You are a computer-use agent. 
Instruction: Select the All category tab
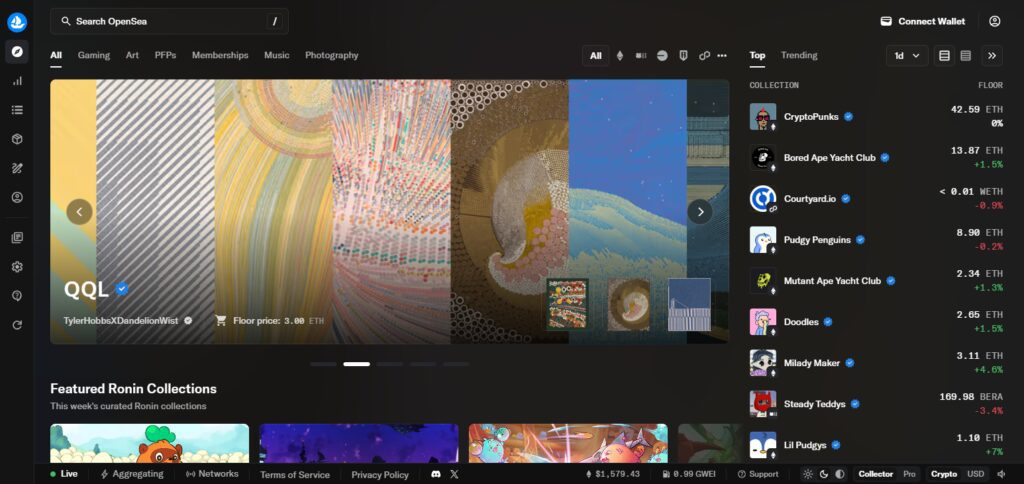coord(56,56)
